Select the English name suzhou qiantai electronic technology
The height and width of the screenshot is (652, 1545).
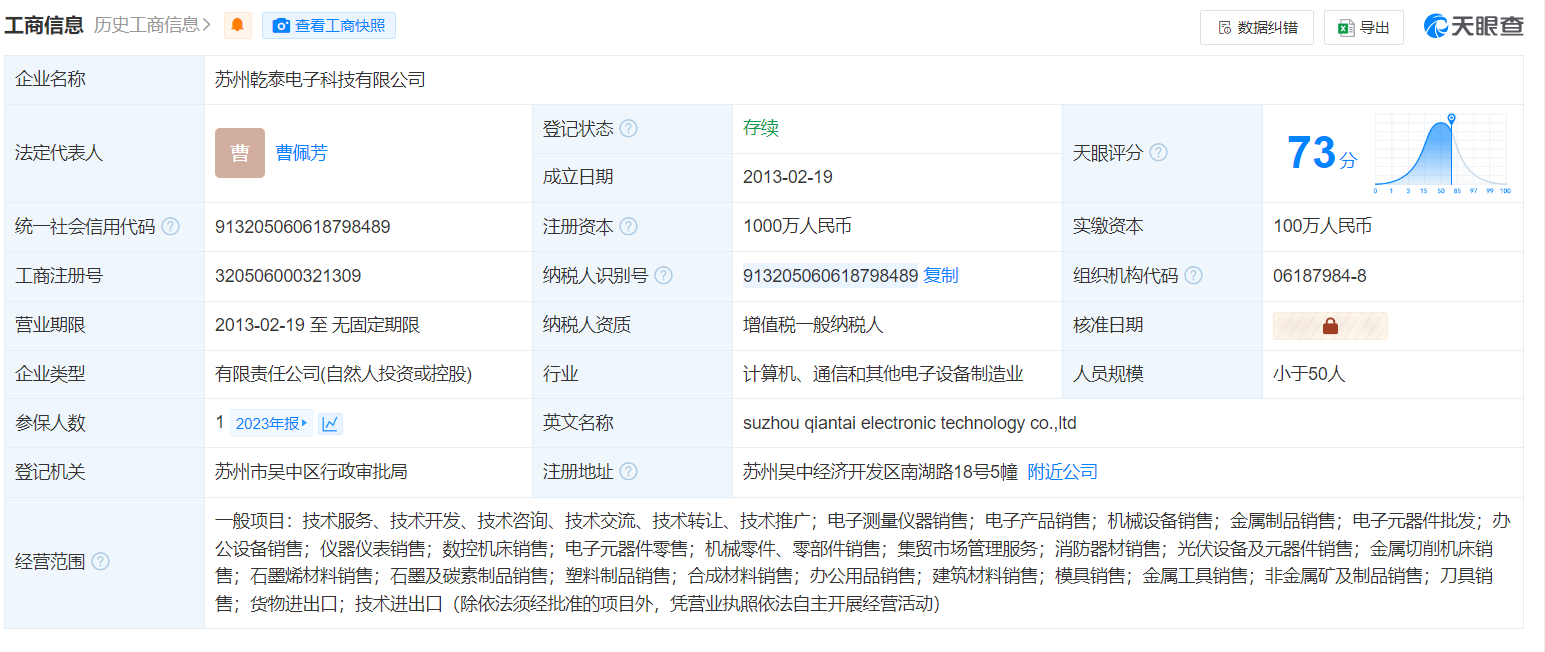coord(910,423)
